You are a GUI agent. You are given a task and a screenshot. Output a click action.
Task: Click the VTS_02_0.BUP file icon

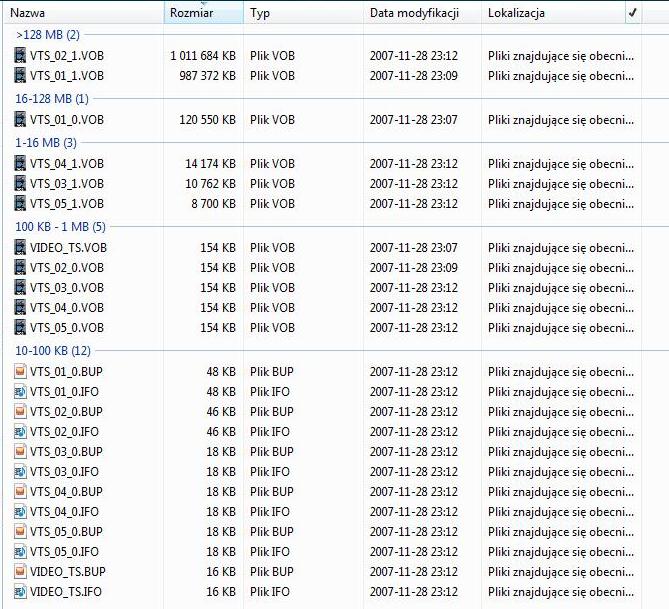pos(20,412)
